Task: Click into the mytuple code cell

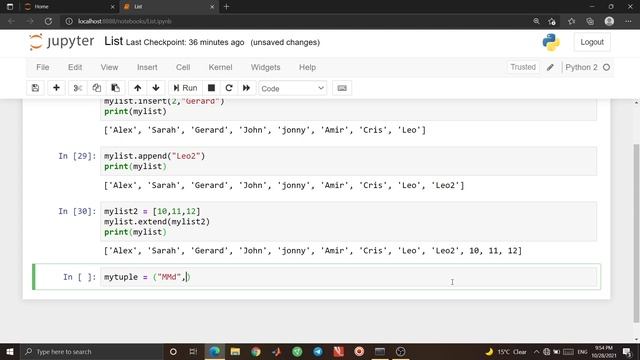Action: (x=349, y=277)
